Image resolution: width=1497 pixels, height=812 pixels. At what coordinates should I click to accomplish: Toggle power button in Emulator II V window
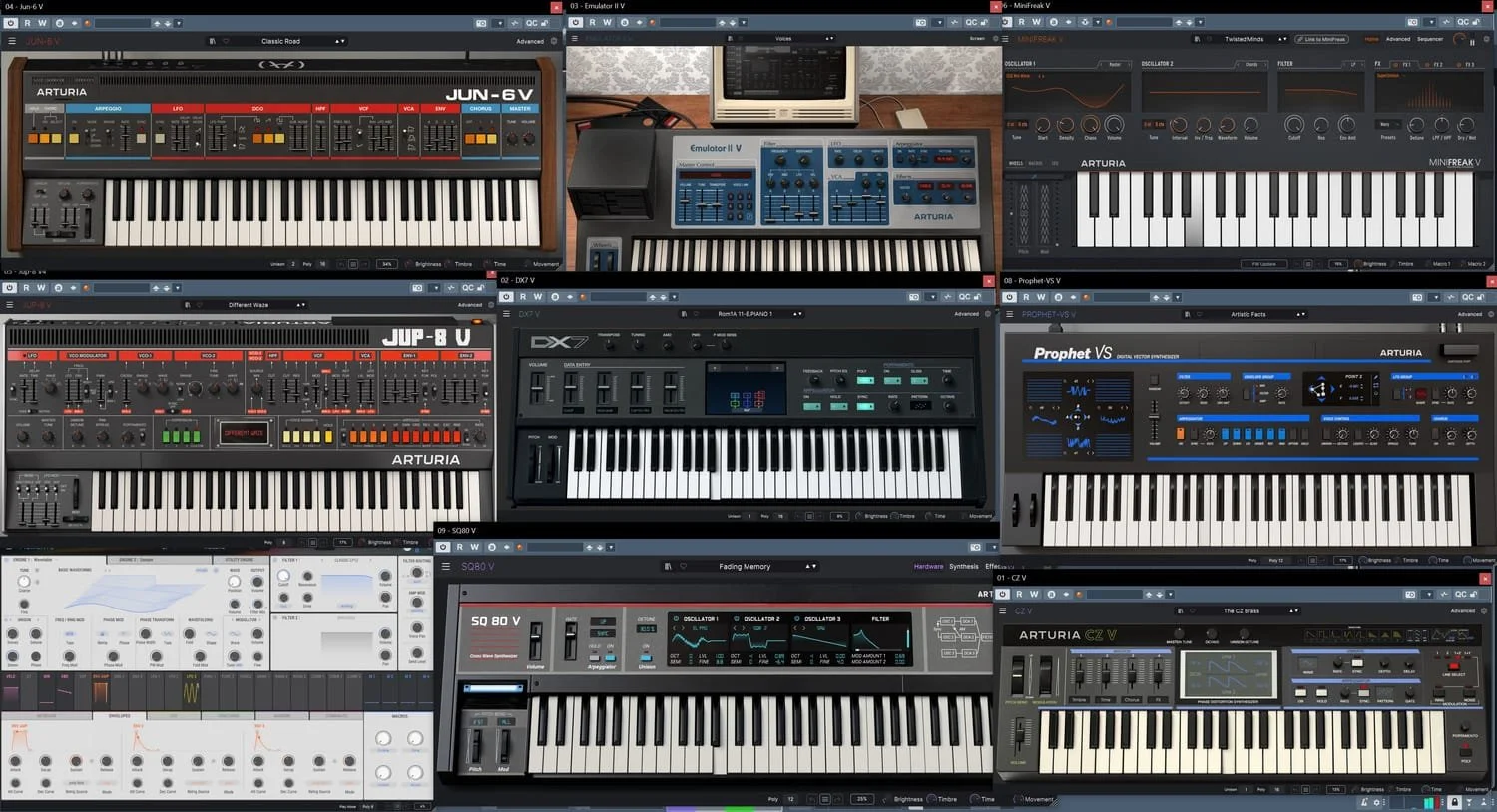[575, 22]
